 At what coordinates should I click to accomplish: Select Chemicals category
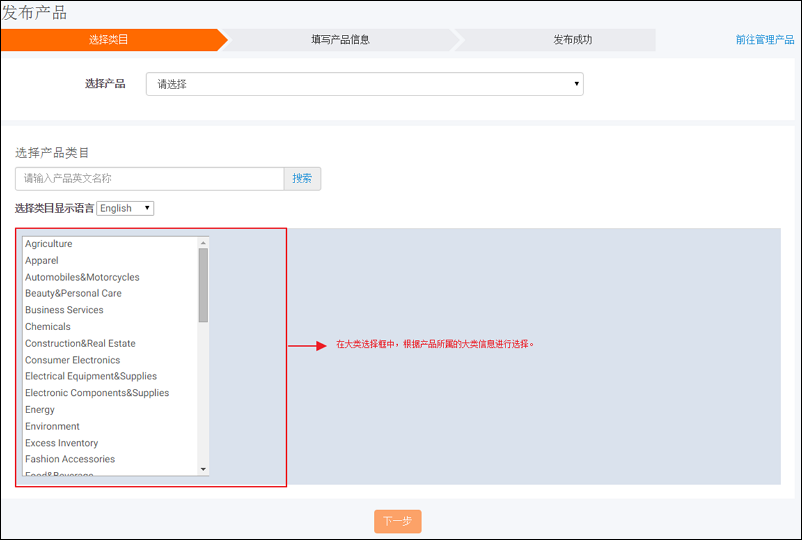pyautogui.click(x=48, y=327)
